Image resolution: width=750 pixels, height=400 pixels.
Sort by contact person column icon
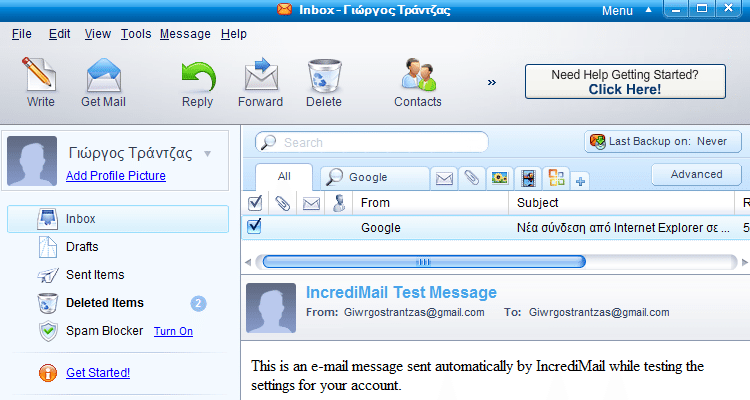point(339,203)
